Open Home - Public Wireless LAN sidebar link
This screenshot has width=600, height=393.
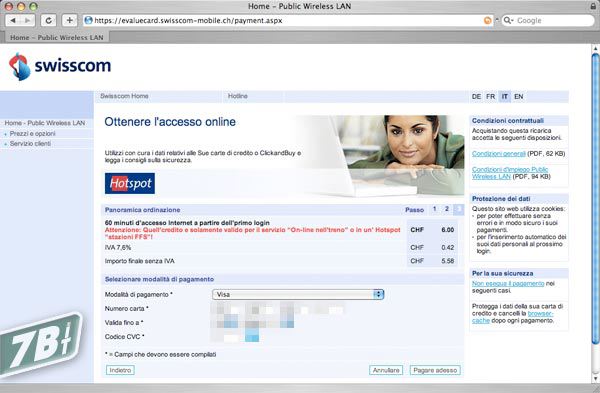coord(45,123)
